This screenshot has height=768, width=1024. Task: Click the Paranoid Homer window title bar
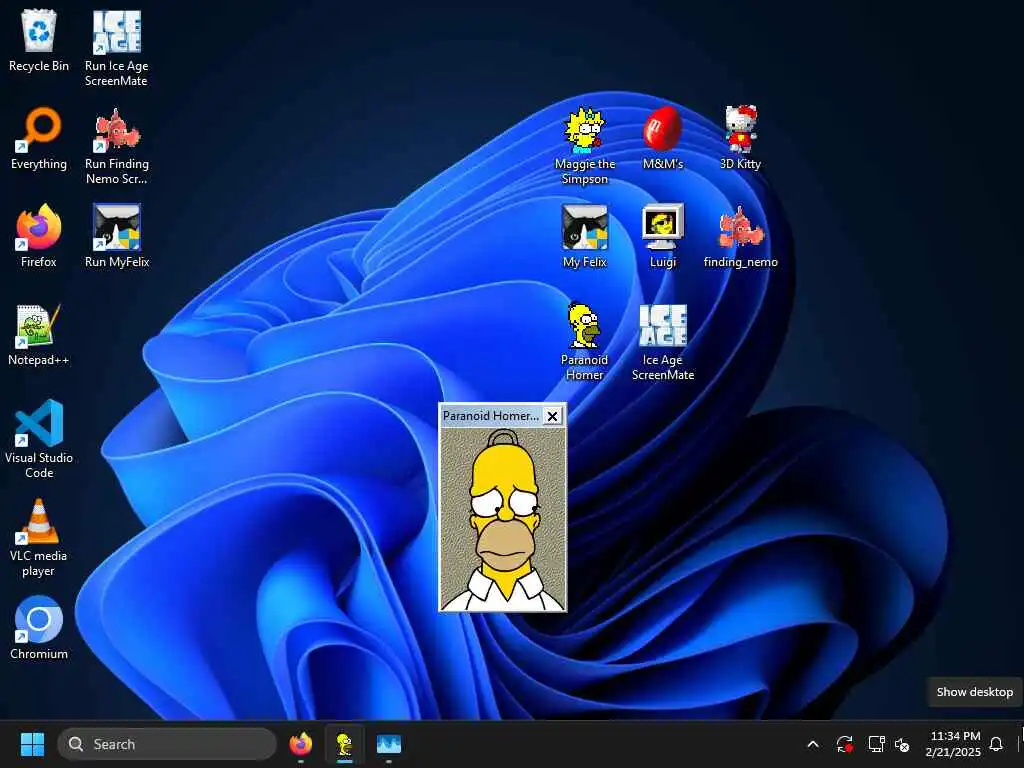491,416
